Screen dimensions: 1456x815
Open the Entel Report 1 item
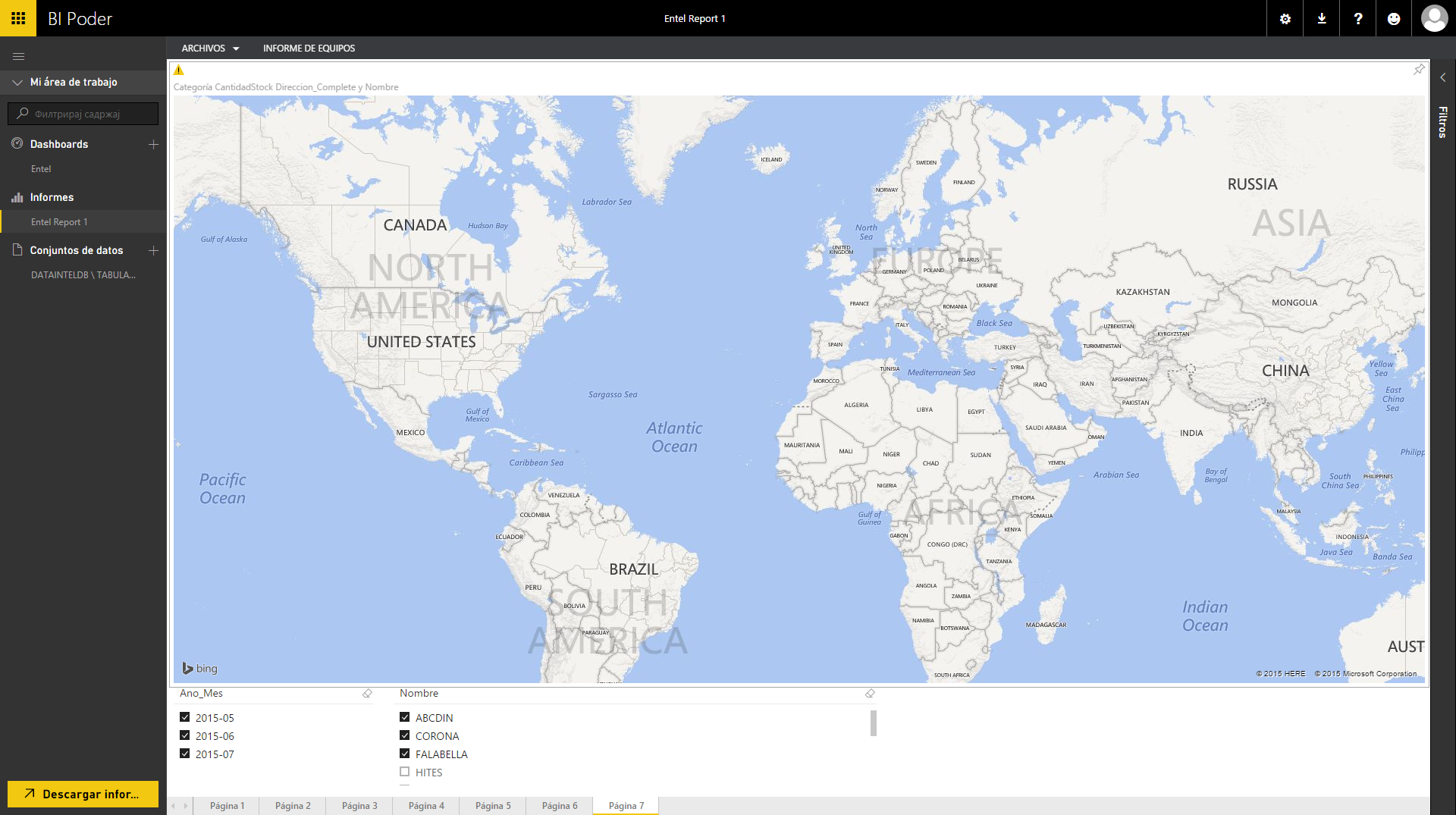59,222
